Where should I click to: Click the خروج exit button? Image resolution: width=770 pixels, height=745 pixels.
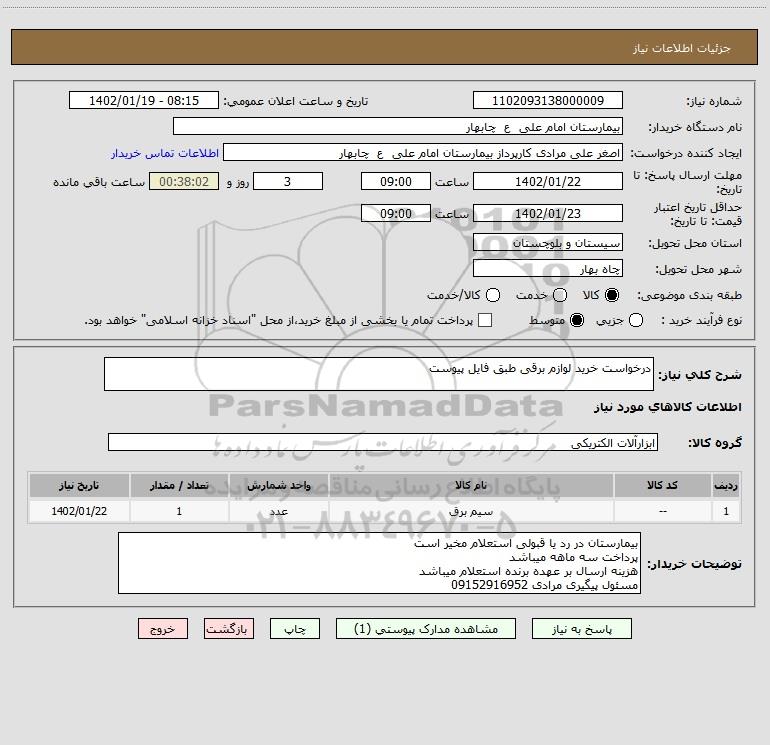(x=163, y=629)
